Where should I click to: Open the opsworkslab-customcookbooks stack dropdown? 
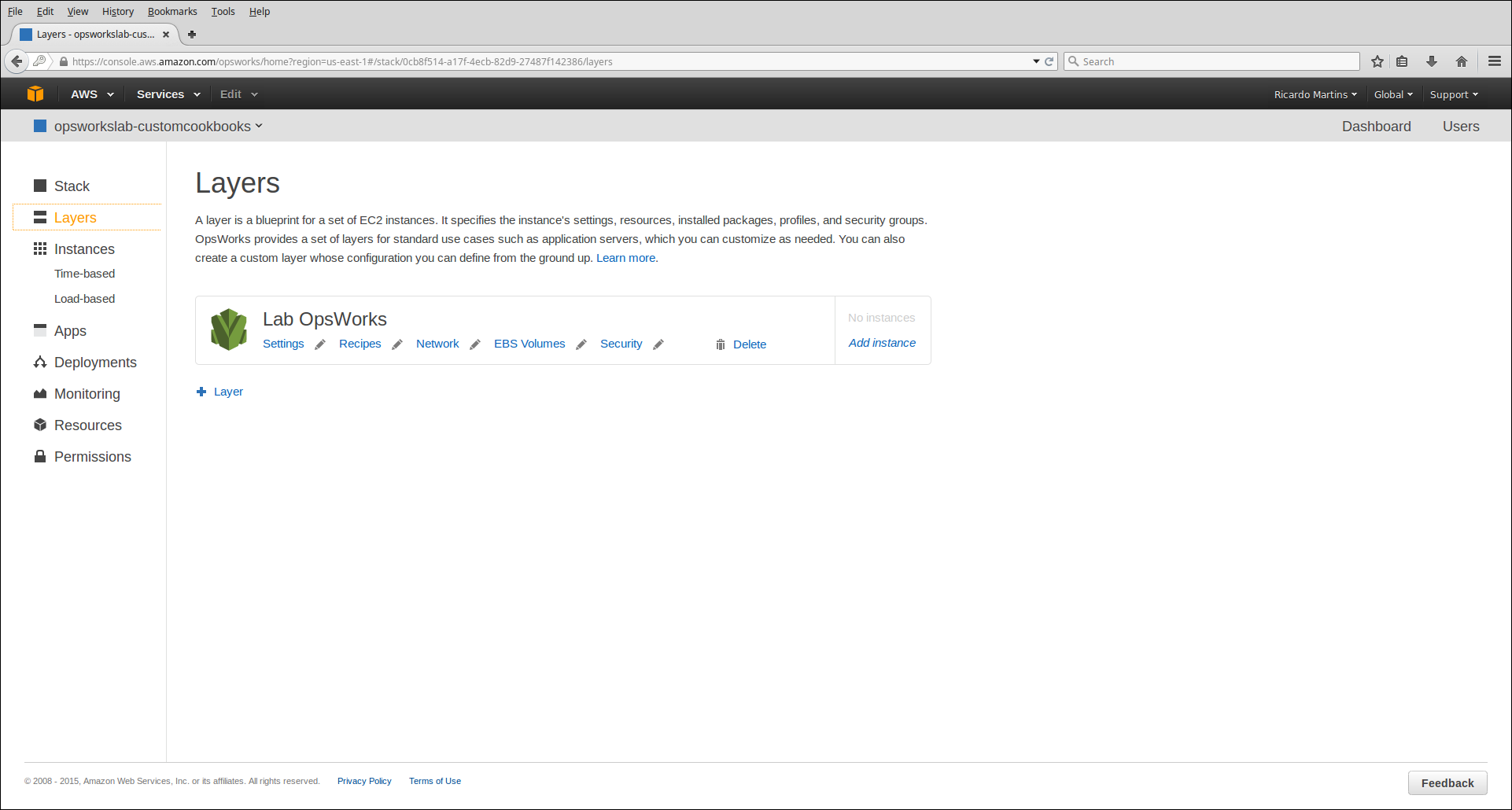click(157, 127)
